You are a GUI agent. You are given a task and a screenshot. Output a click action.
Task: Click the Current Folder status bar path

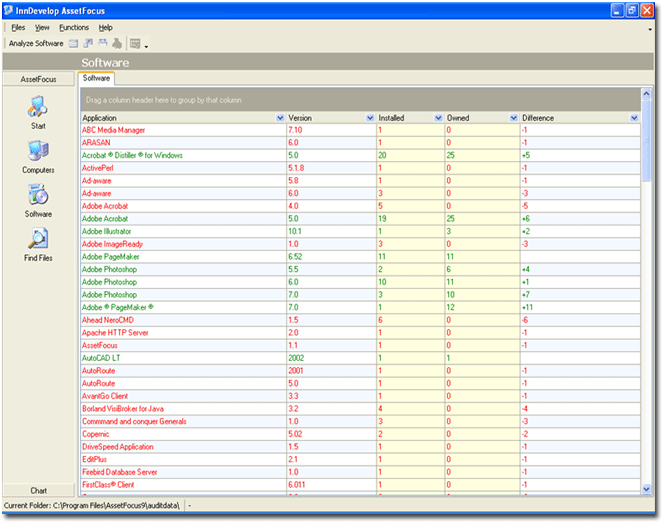click(x=92, y=506)
